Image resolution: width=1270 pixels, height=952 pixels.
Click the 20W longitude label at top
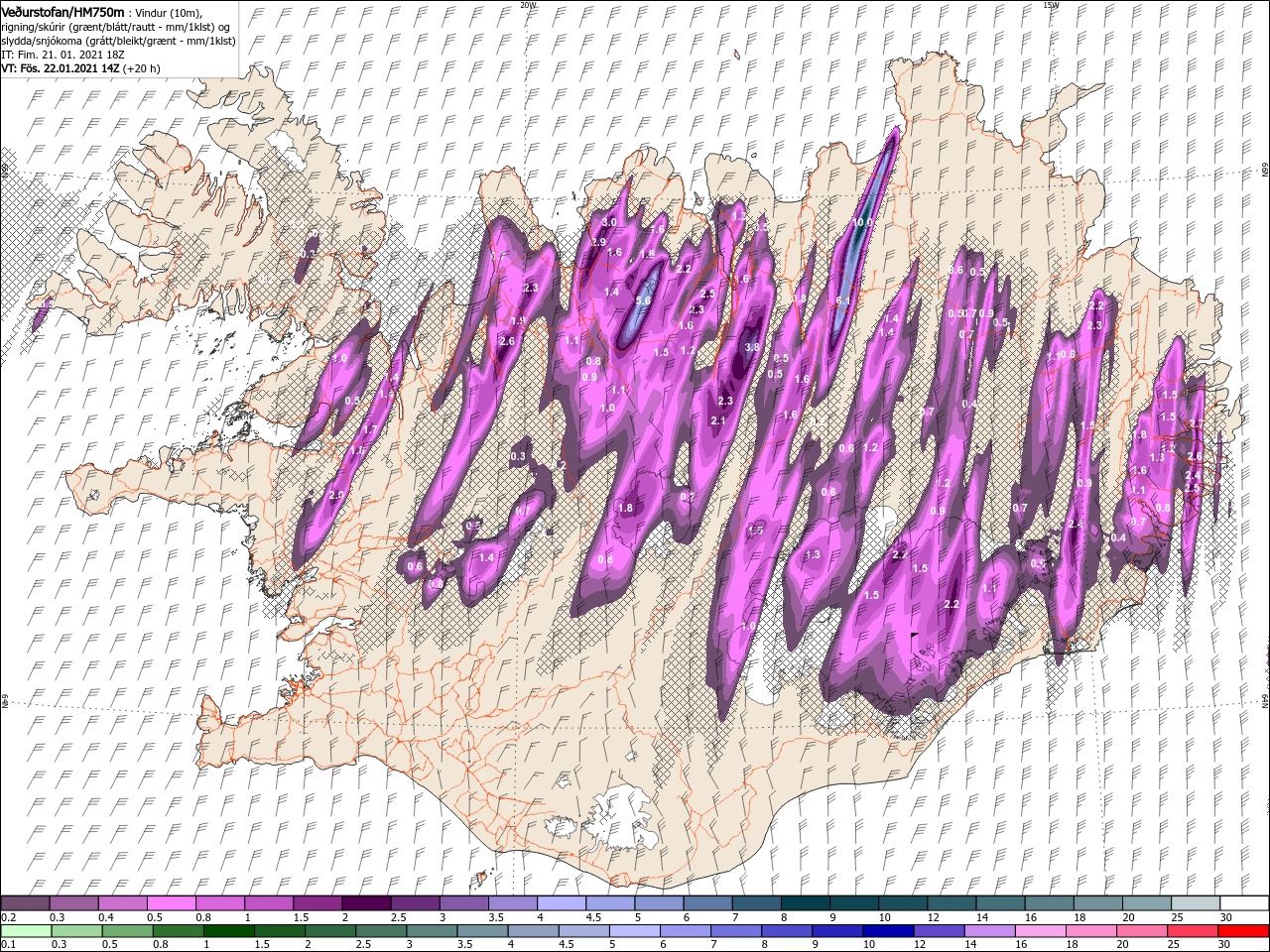pos(528,5)
